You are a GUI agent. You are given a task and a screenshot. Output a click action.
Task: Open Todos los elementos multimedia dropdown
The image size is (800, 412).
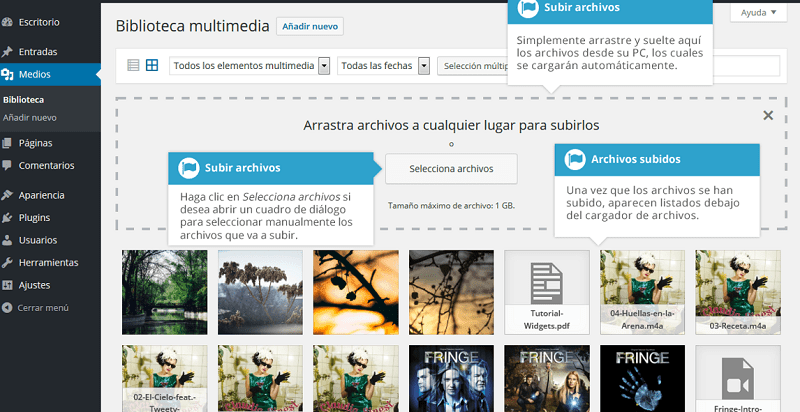pyautogui.click(x=249, y=66)
